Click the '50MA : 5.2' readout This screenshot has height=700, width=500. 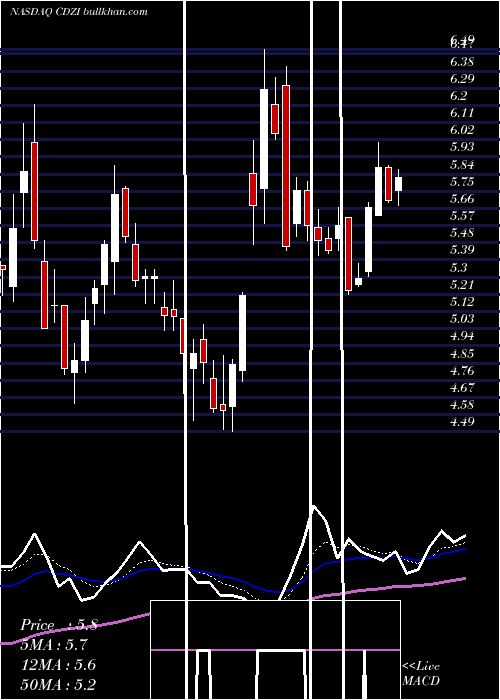click(58, 684)
